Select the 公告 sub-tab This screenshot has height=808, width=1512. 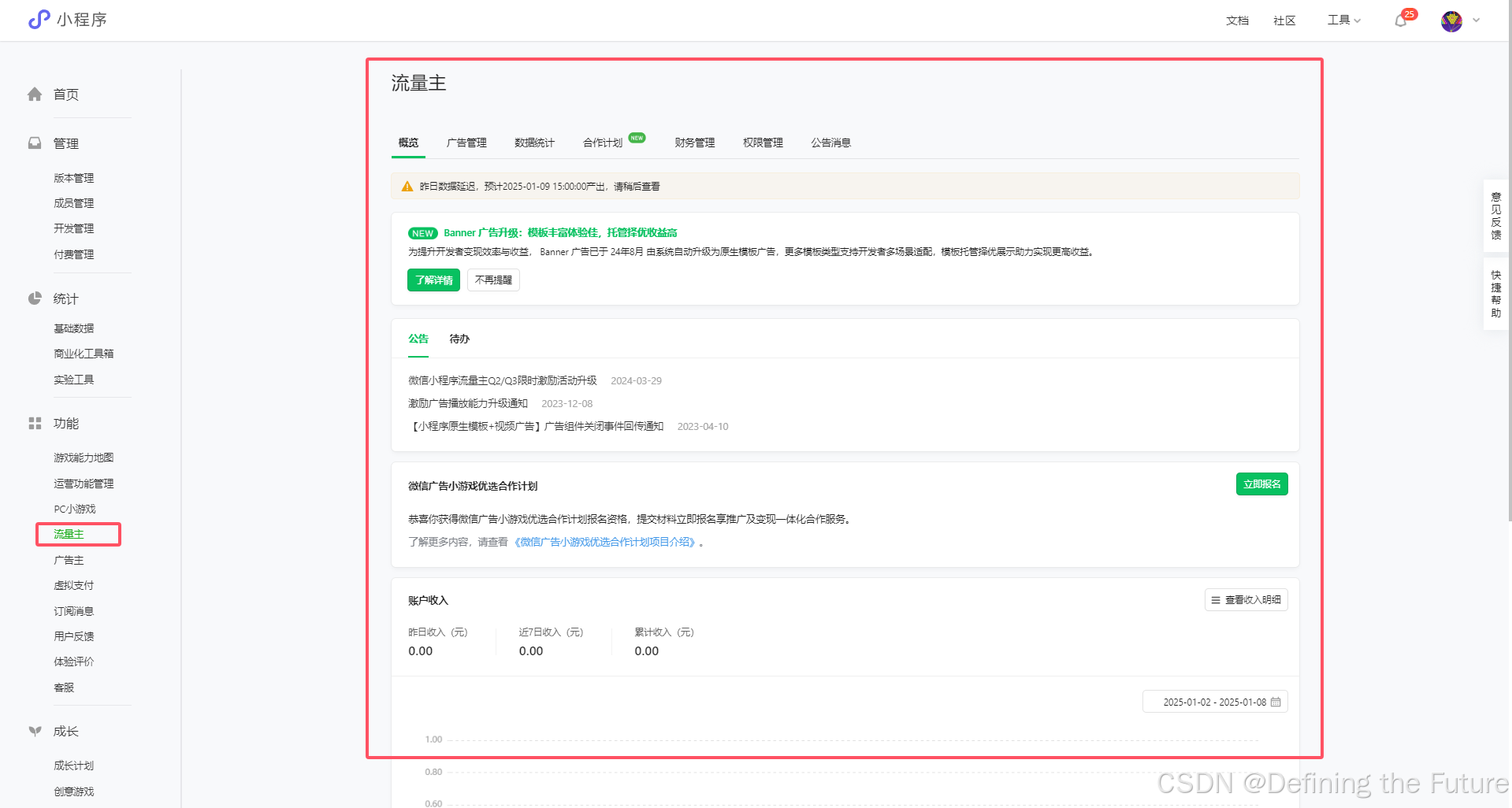click(x=418, y=339)
